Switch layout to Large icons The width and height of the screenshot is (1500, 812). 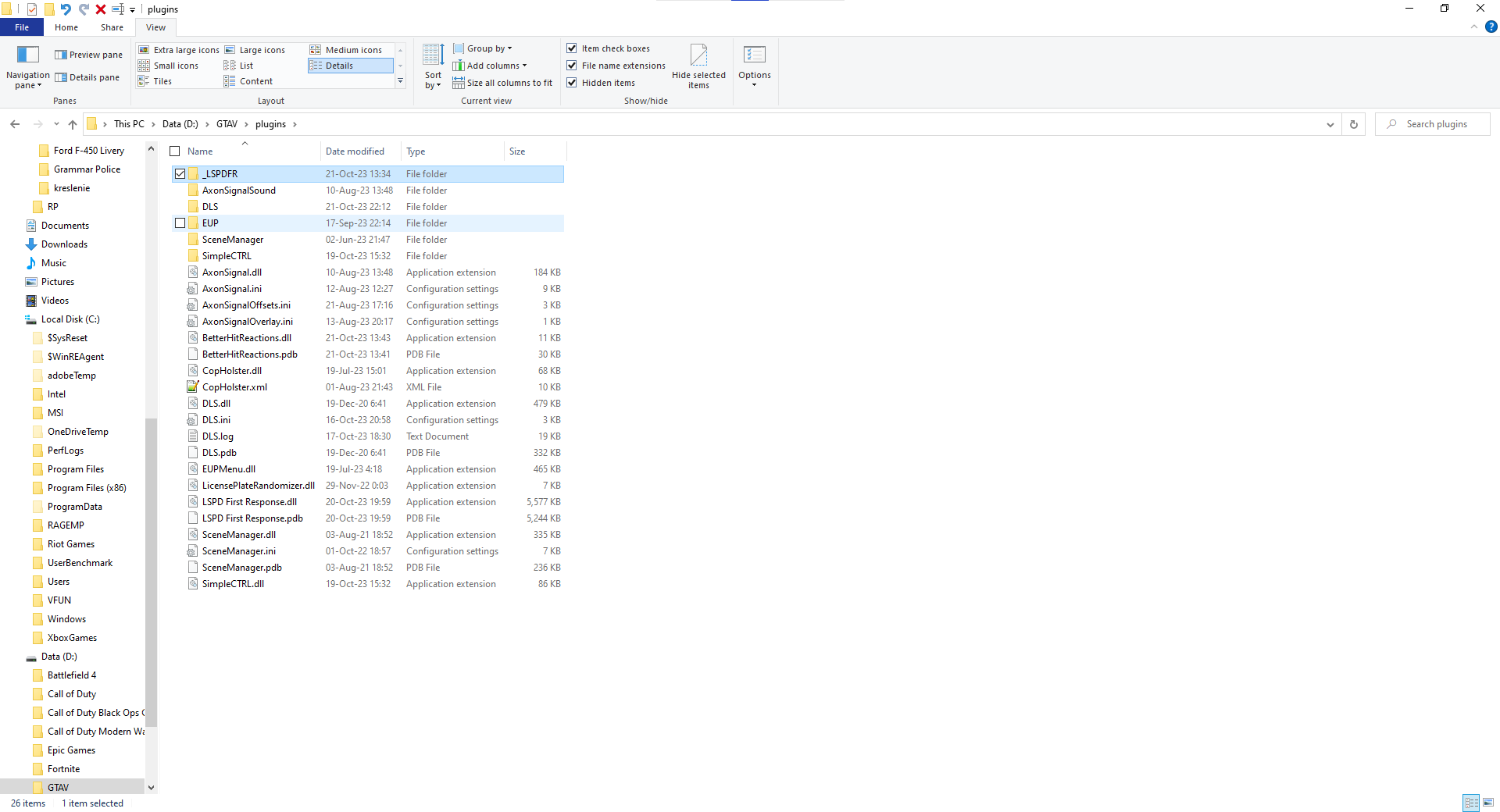point(255,50)
